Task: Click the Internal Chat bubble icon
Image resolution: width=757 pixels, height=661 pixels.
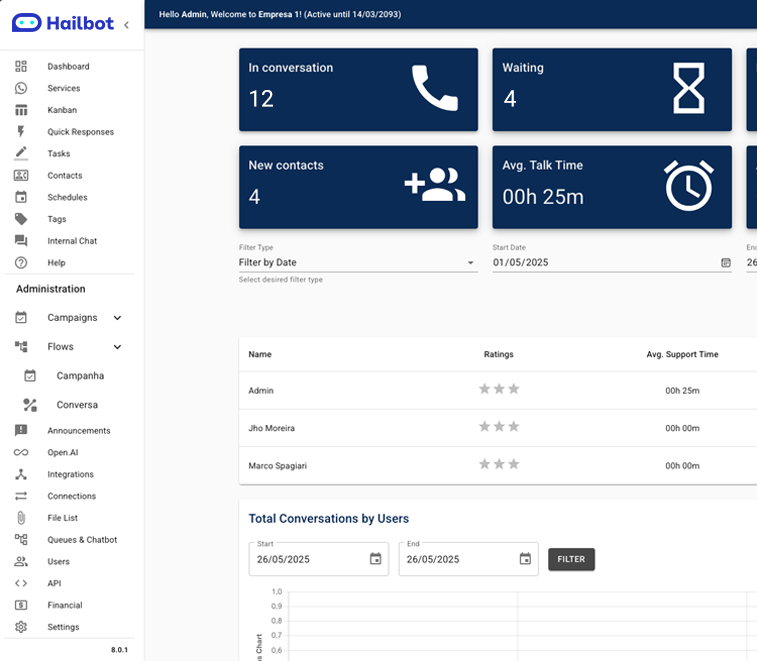Action: pos(21,241)
